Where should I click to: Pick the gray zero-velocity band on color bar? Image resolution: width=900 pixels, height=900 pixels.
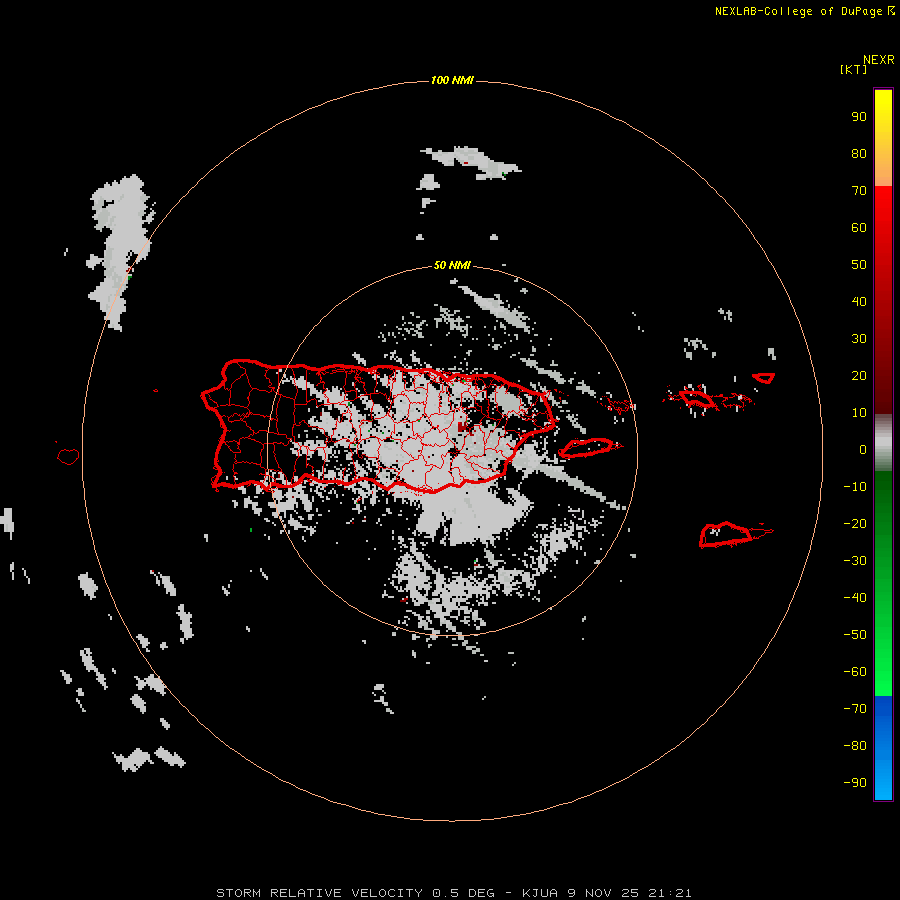pos(883,443)
